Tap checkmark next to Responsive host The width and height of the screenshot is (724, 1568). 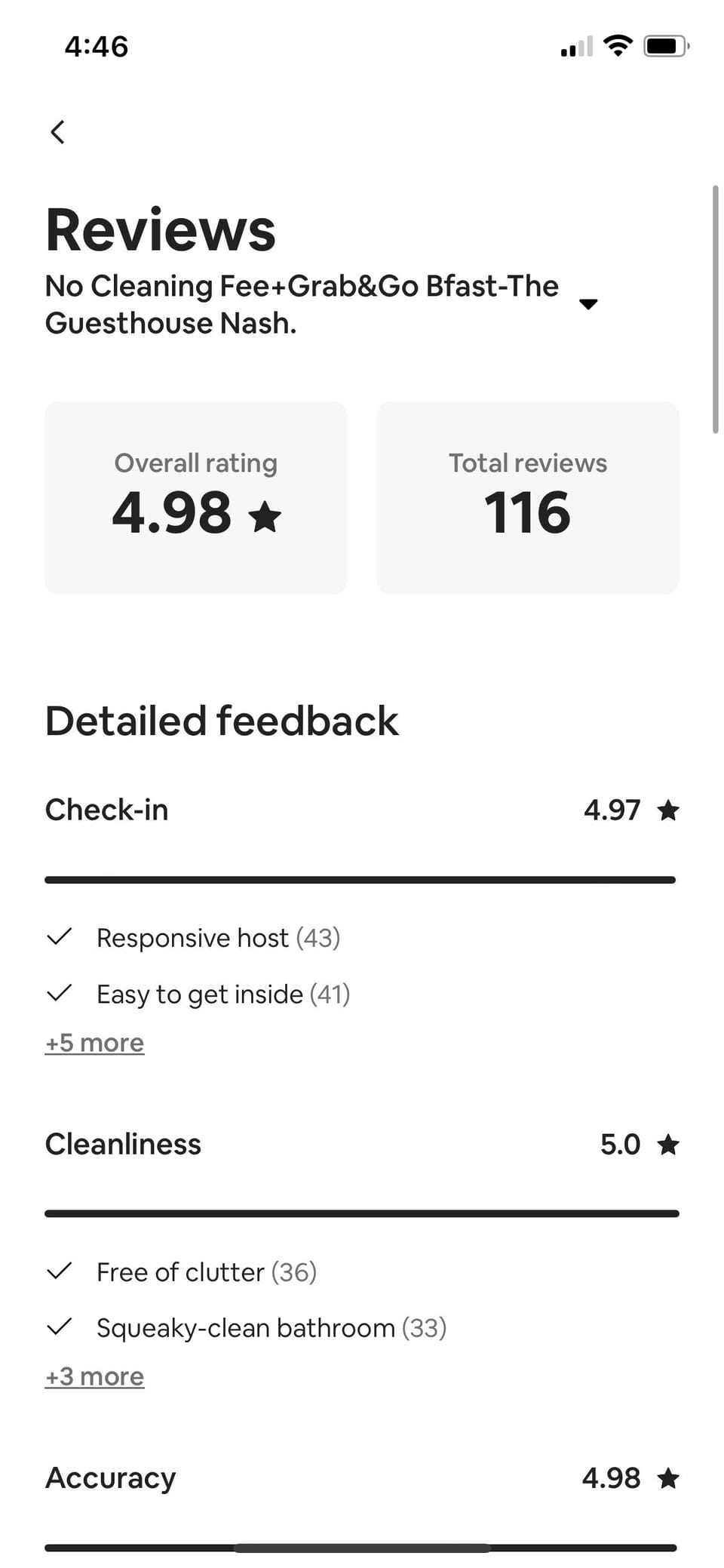[x=59, y=937]
